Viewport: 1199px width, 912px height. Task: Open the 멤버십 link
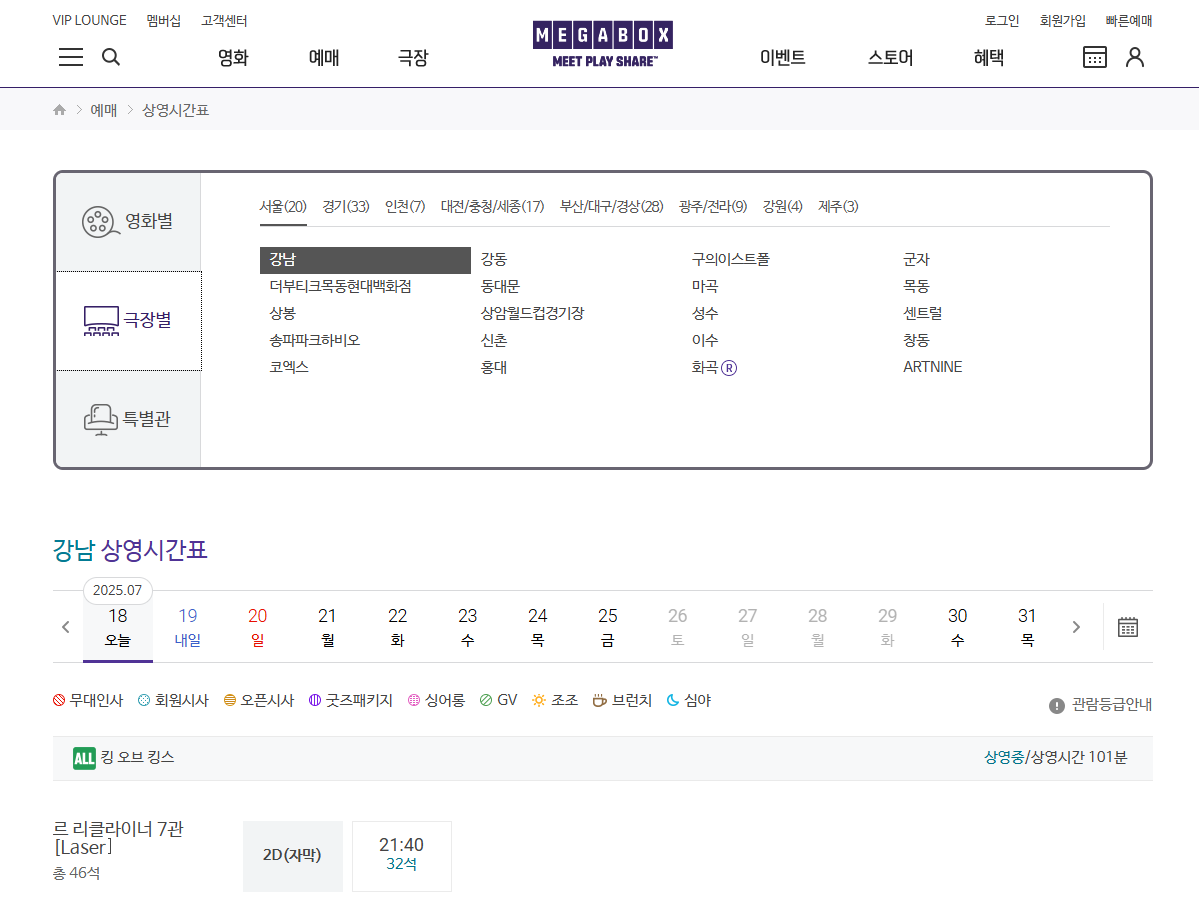[x=164, y=21]
